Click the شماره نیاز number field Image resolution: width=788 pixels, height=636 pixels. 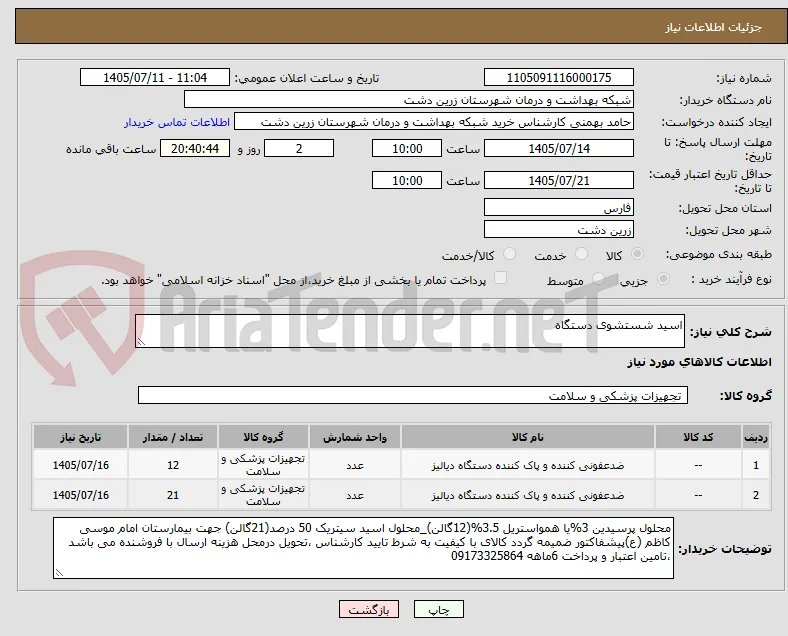pos(559,77)
